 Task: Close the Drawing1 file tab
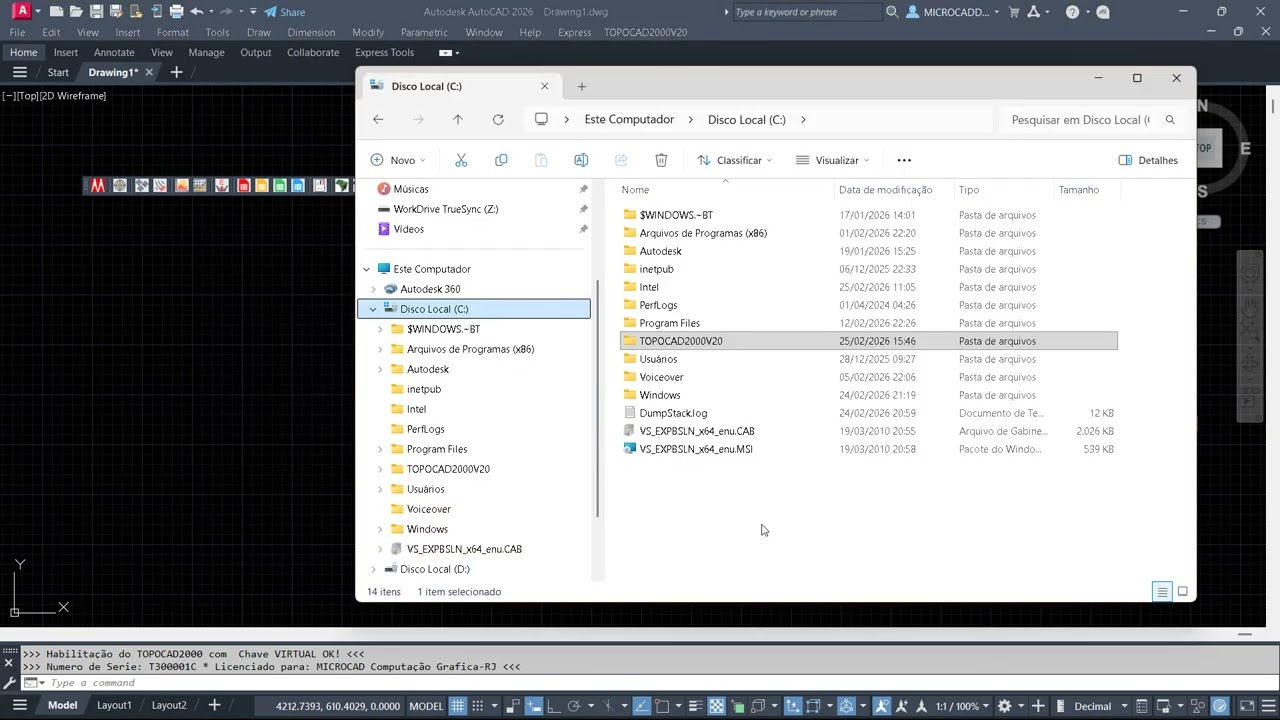coord(149,72)
